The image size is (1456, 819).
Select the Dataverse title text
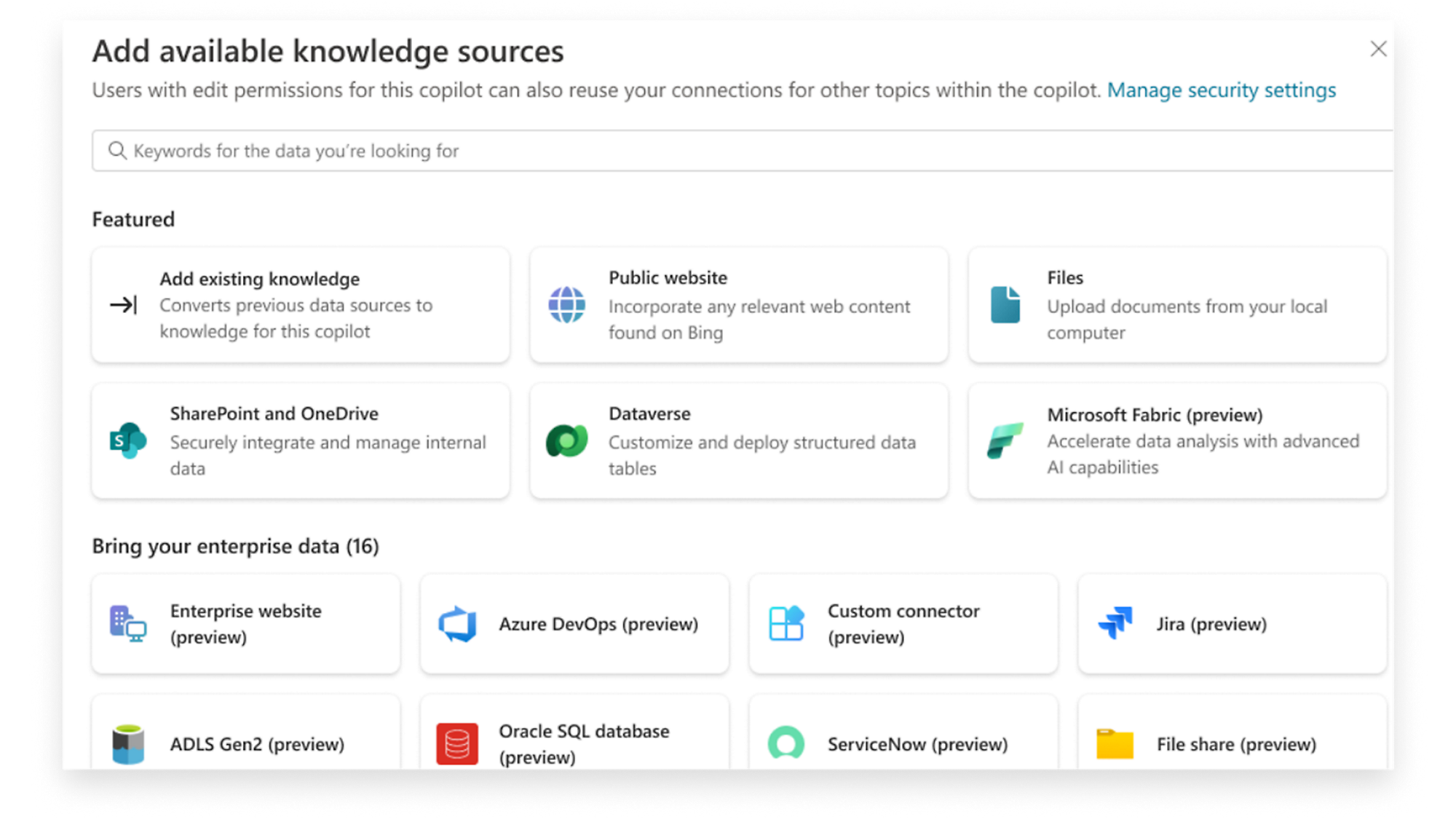click(x=649, y=414)
